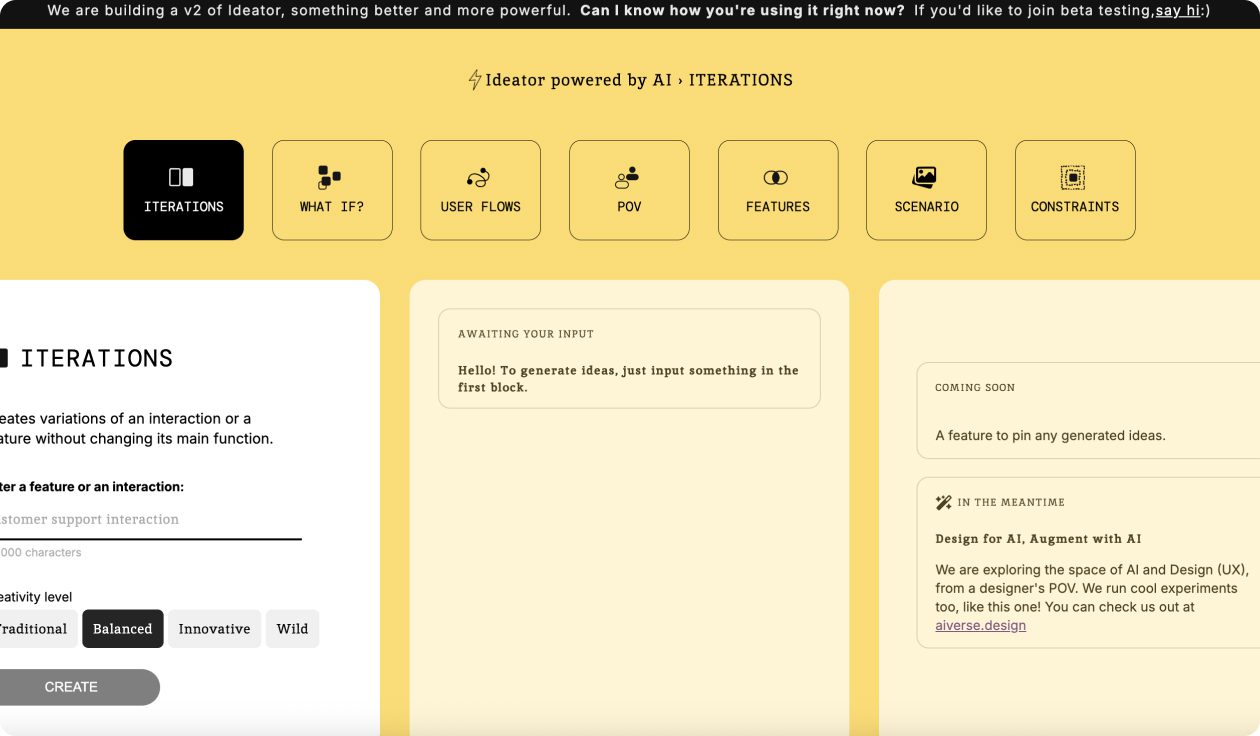Click the magic wand IN THE MEANTIME icon
Viewport: 1260px width, 736px height.
[943, 500]
